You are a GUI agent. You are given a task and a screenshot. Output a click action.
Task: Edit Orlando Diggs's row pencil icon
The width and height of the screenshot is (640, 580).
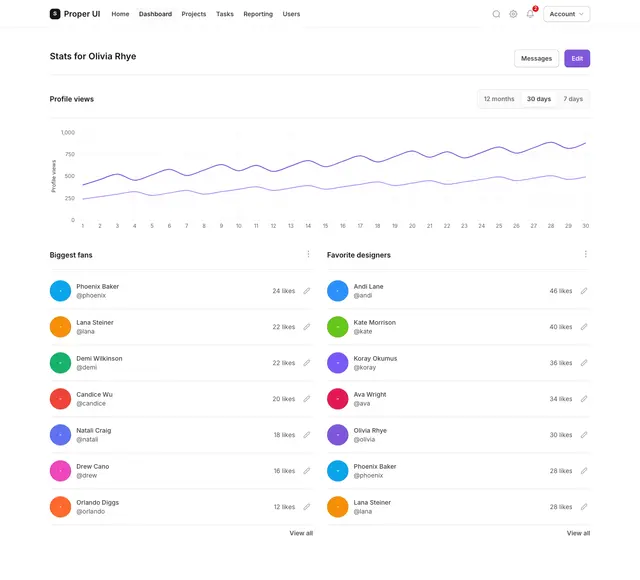[x=307, y=507]
